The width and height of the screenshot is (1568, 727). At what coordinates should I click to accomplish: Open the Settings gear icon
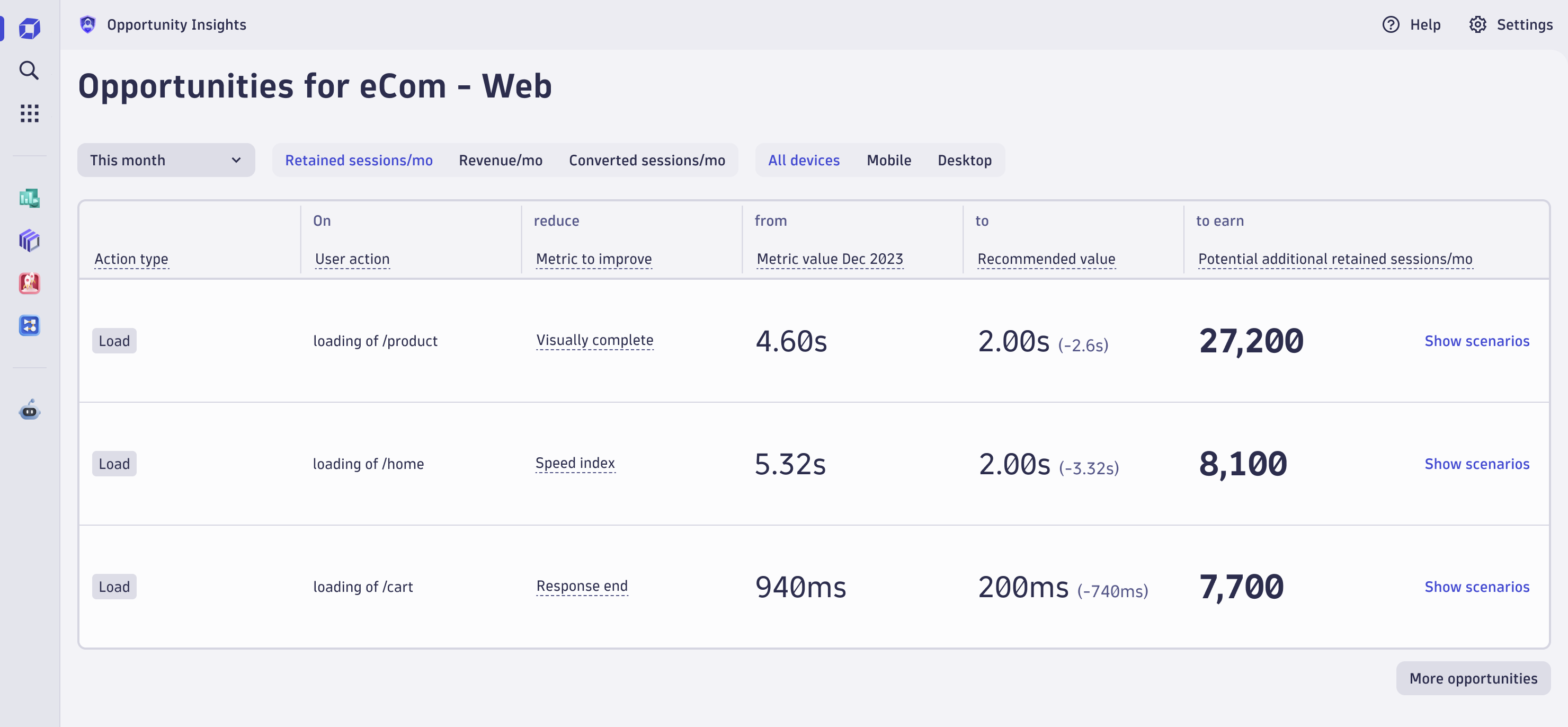point(1479,23)
